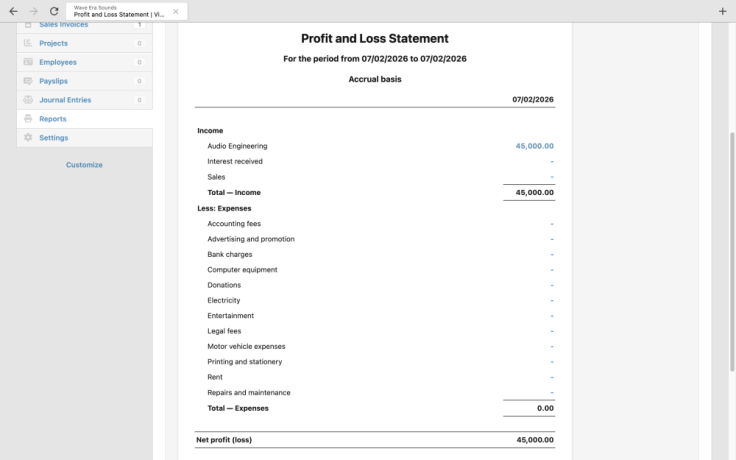736x460 pixels.
Task: Open the Audio Engineering 45,000.00 amount link
Action: (534, 146)
